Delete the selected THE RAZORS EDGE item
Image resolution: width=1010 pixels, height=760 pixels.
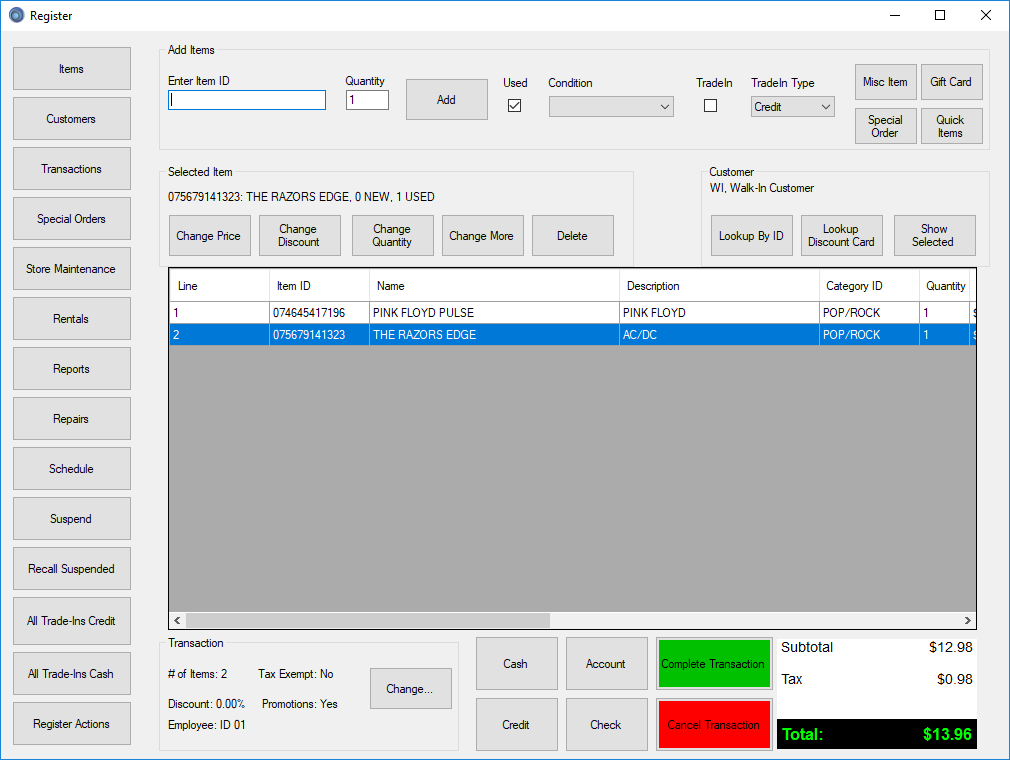[572, 235]
